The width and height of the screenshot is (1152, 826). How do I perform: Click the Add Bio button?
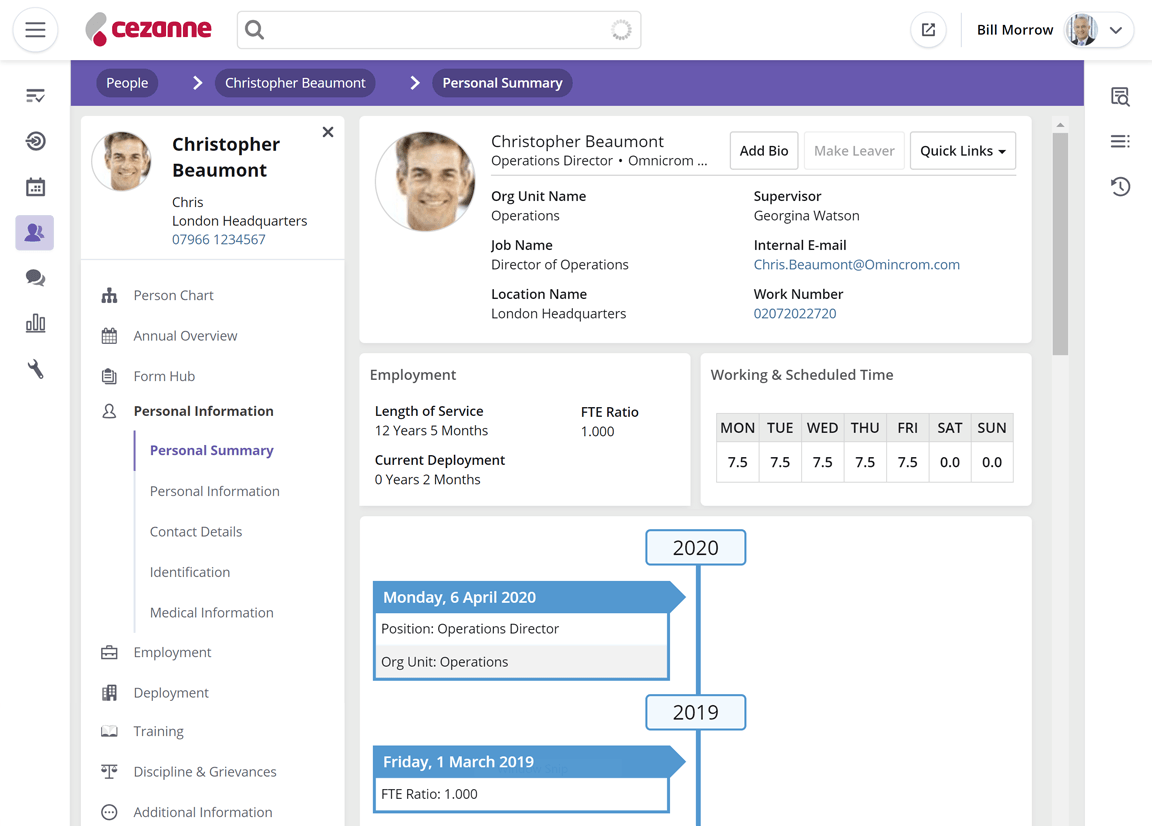763,151
